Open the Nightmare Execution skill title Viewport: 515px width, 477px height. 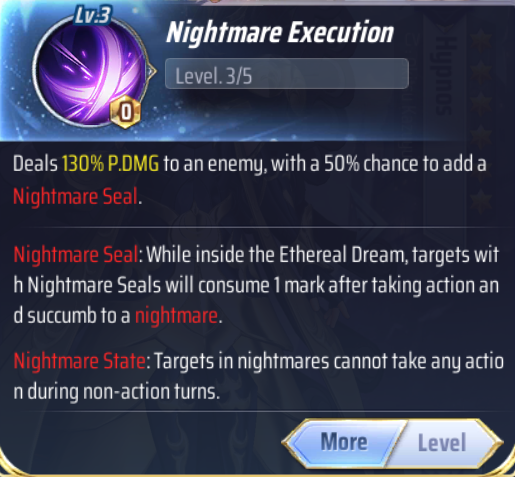280,33
